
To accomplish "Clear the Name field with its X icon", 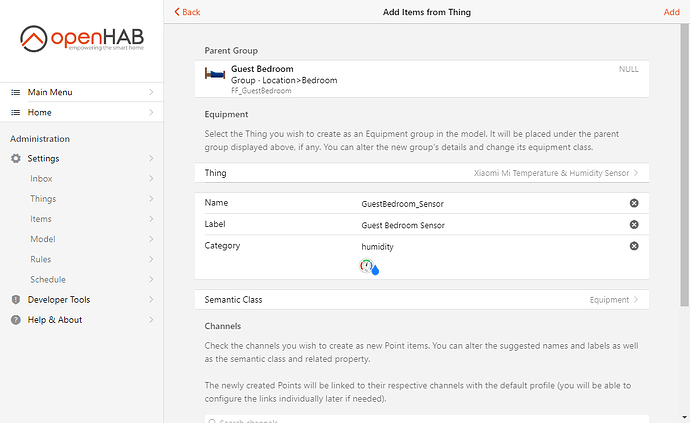I will [x=634, y=203].
